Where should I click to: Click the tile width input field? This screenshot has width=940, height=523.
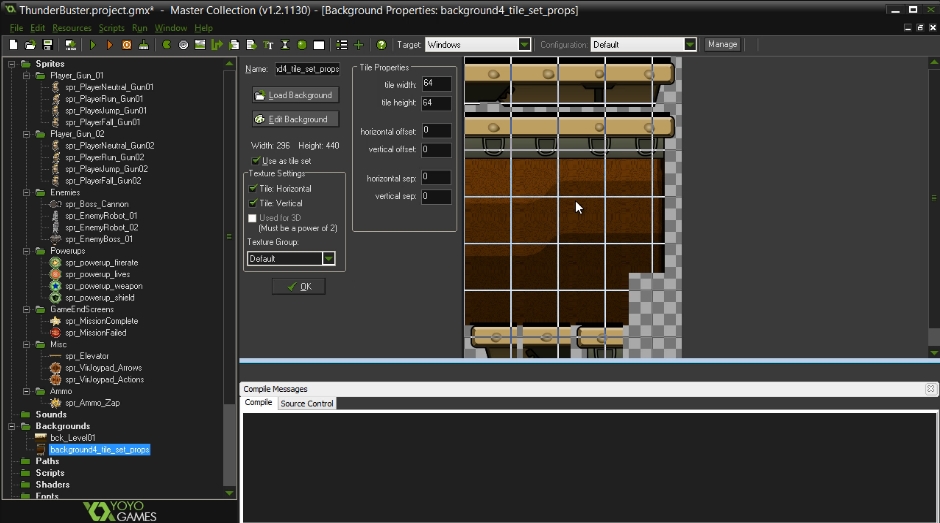[436, 83]
